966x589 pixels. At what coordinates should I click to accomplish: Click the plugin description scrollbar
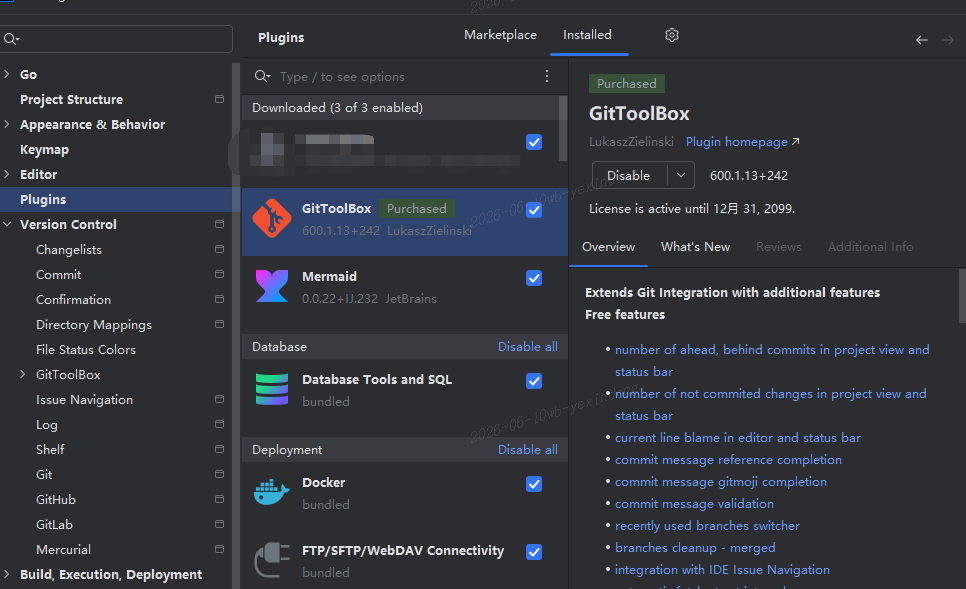point(962,296)
